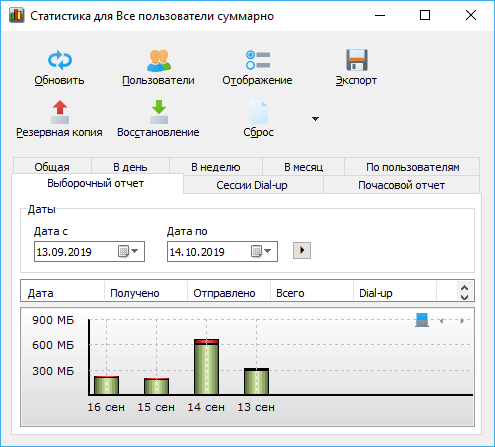Image resolution: width=495 pixels, height=447 pixels.
Task: Open the Сессии Dial-up tab
Action: click(x=252, y=185)
